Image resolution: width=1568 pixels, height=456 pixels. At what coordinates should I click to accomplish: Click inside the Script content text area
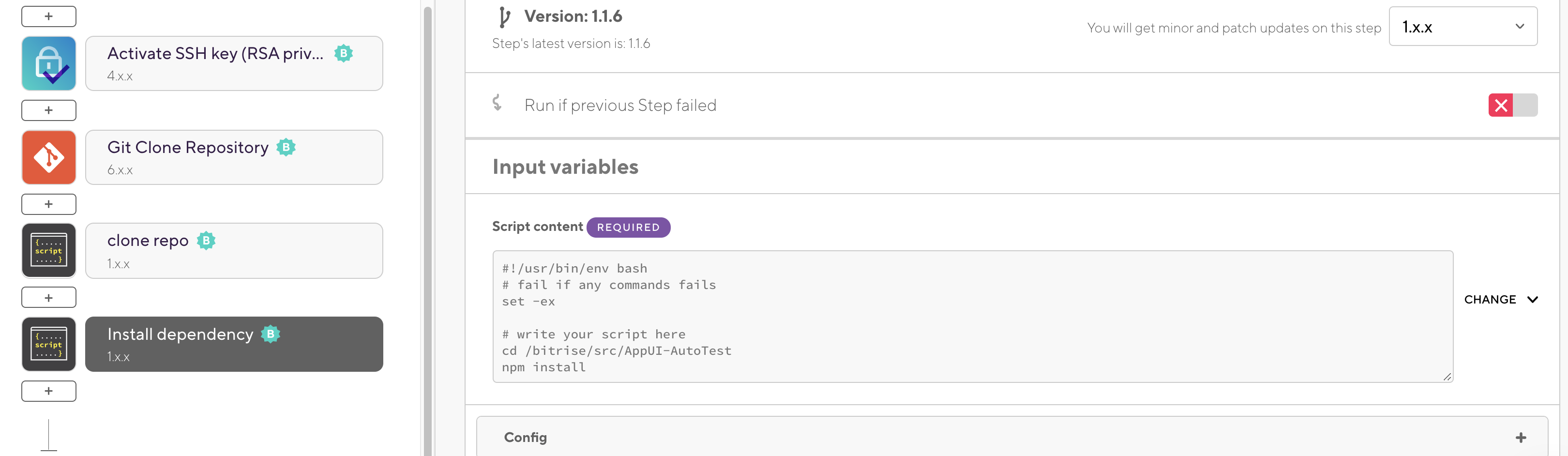tap(972, 317)
